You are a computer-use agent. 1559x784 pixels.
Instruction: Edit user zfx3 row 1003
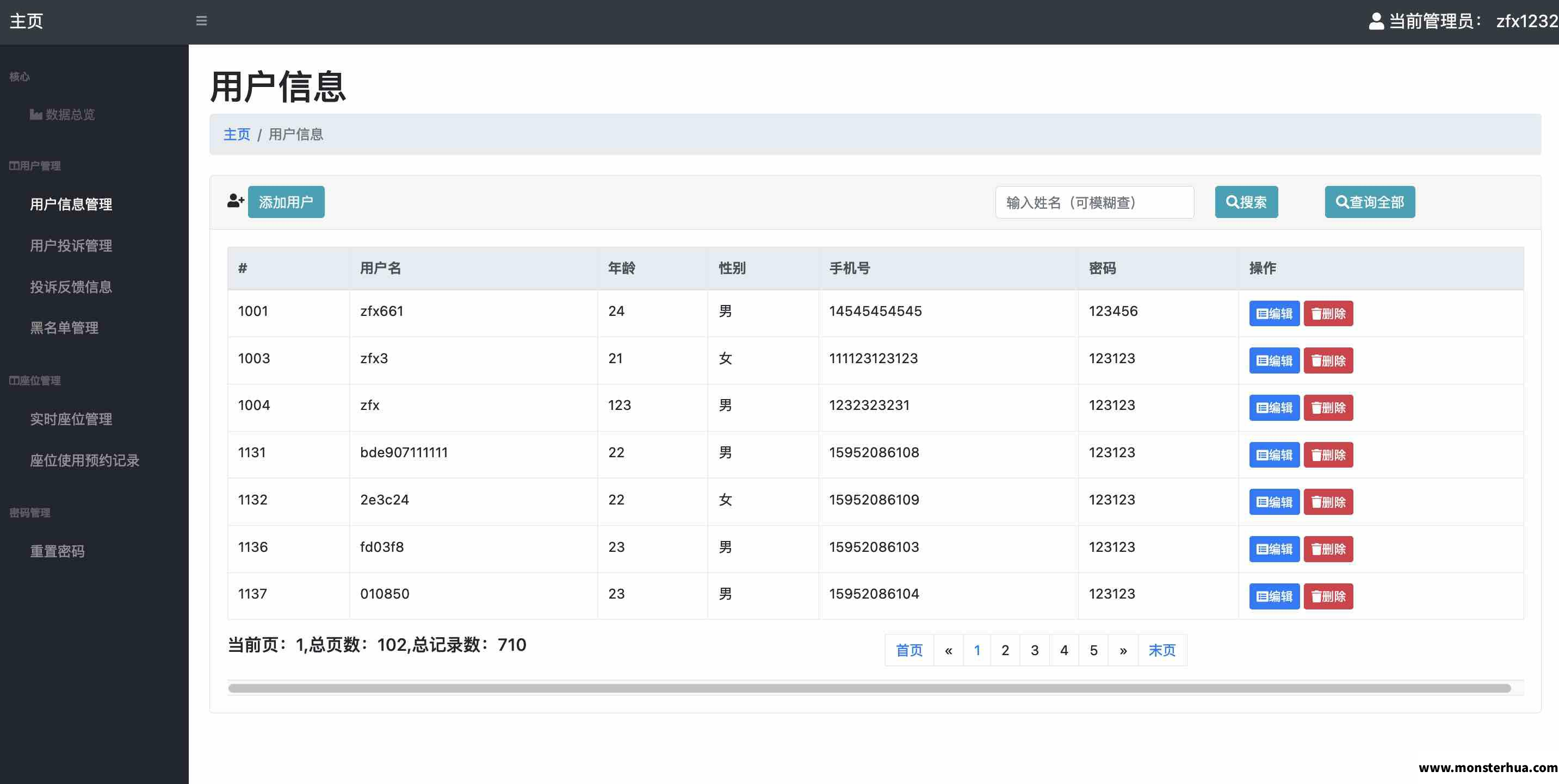click(x=1274, y=360)
